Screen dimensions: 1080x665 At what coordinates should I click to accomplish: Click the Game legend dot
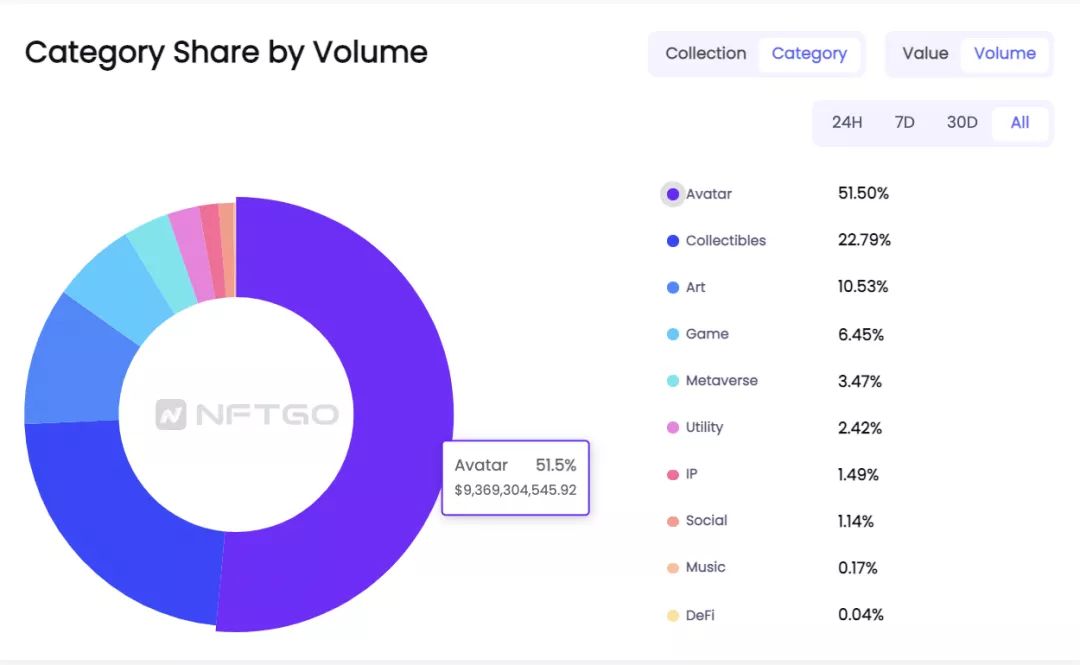[673, 334]
